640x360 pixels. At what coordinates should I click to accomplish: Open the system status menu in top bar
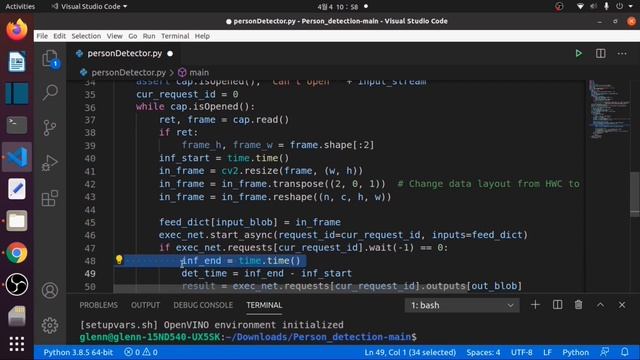(606, 7)
